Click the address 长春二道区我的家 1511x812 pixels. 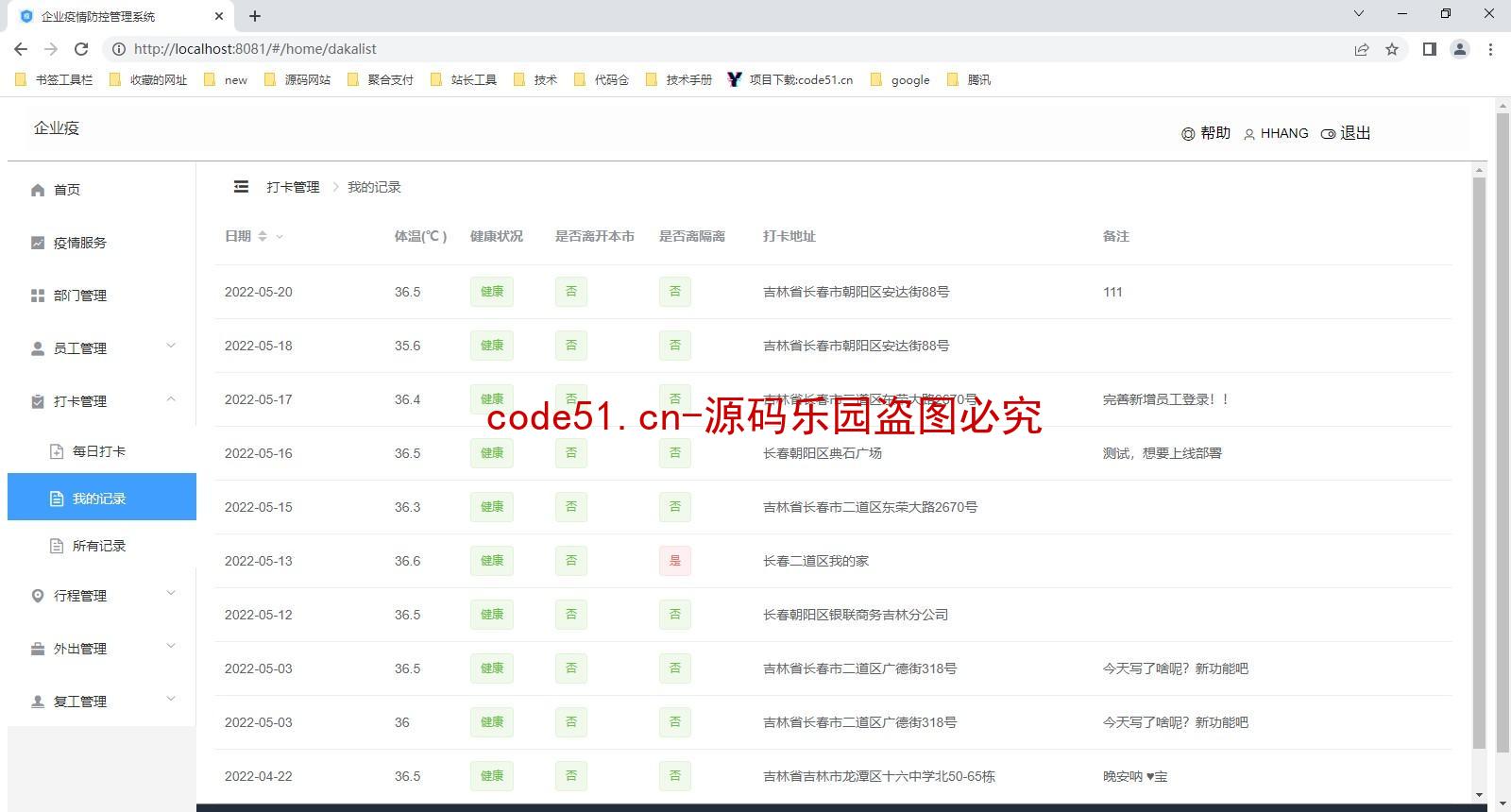pos(816,561)
